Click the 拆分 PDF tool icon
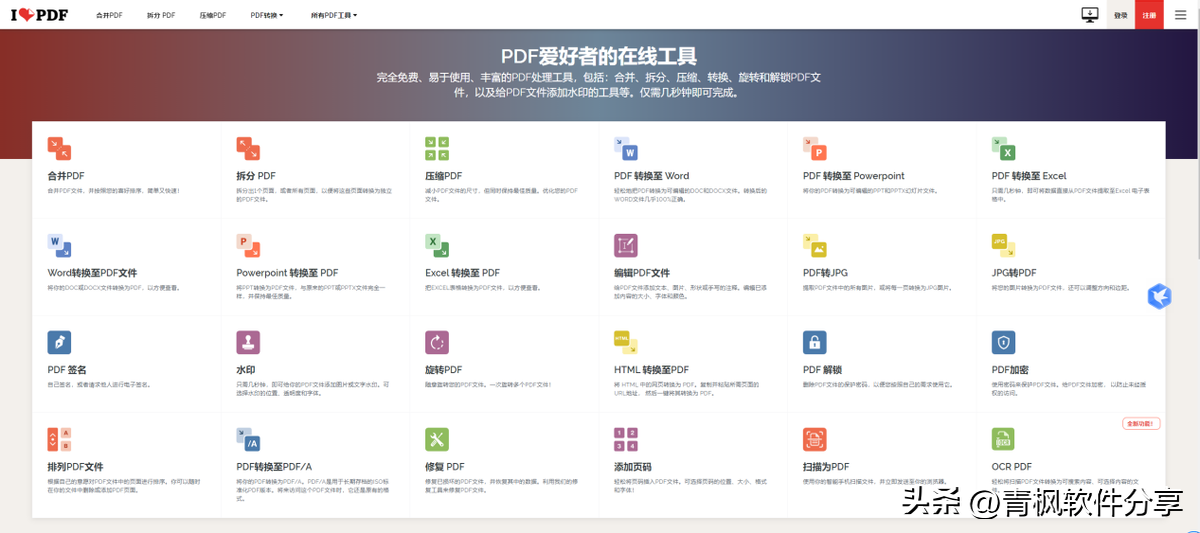 point(248,148)
